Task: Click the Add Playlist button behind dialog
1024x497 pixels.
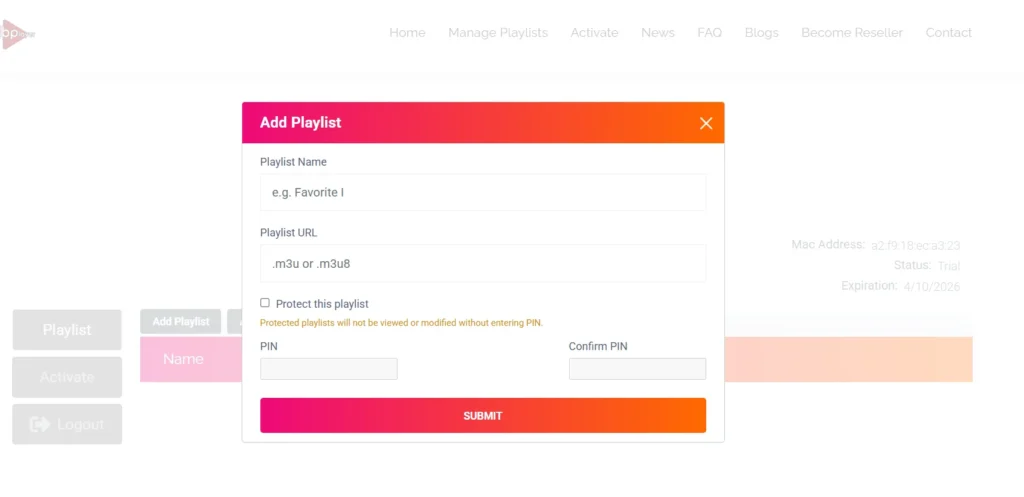Action: pos(181,321)
